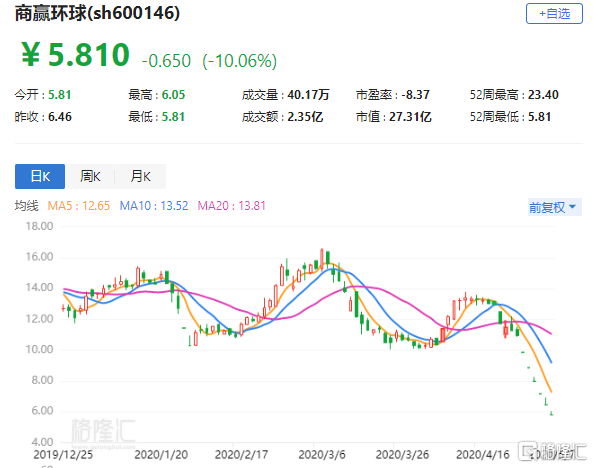Click the 市值 27.31亿 market cap
Viewport: 593px width, 468px height.
394,117
